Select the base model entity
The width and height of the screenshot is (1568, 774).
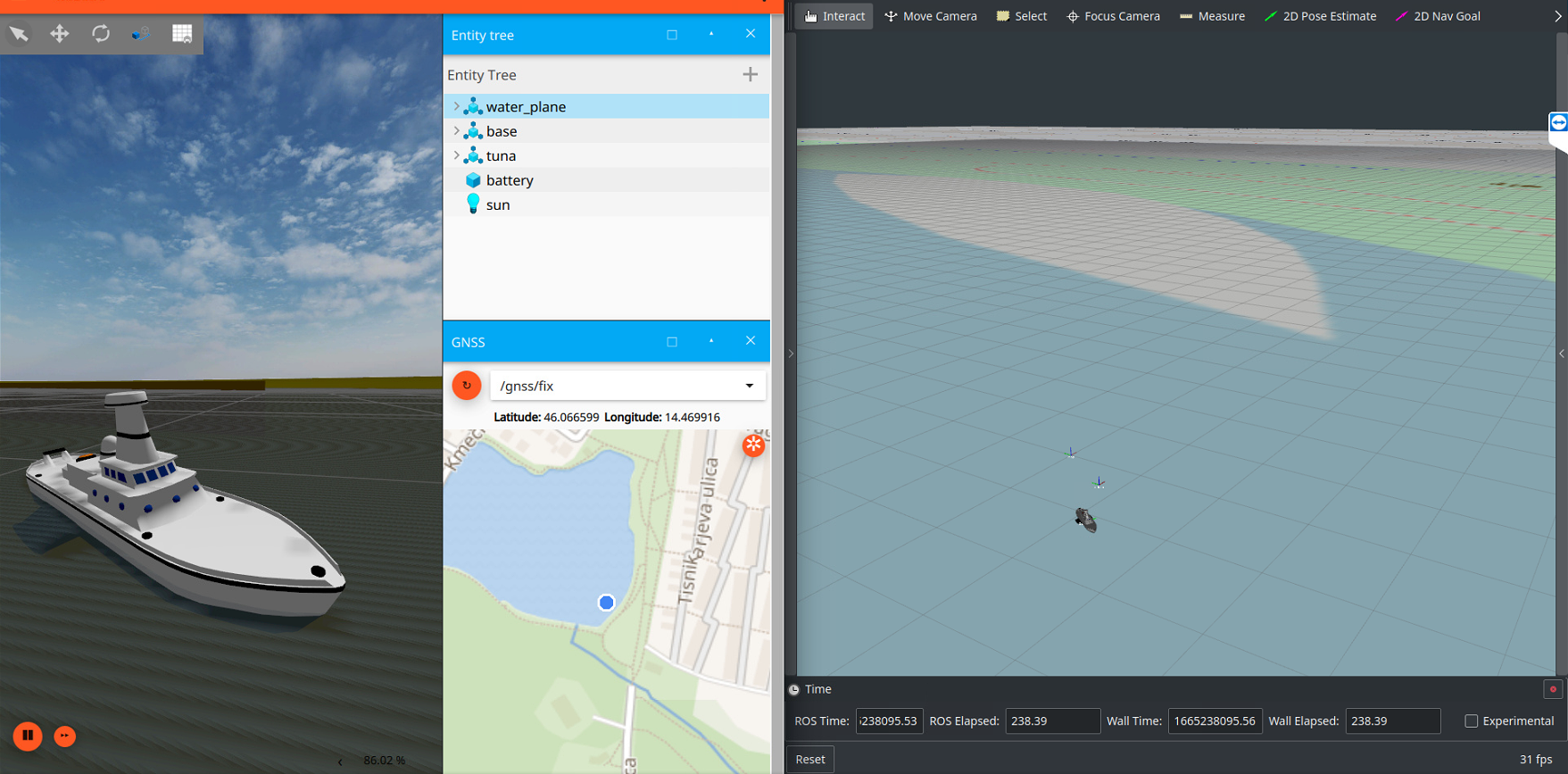point(606,131)
